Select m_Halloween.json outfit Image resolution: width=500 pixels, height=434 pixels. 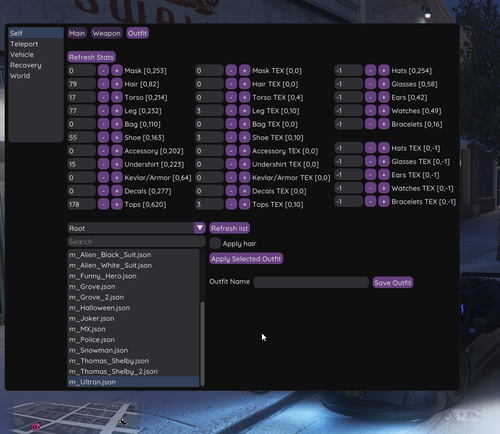click(133, 308)
